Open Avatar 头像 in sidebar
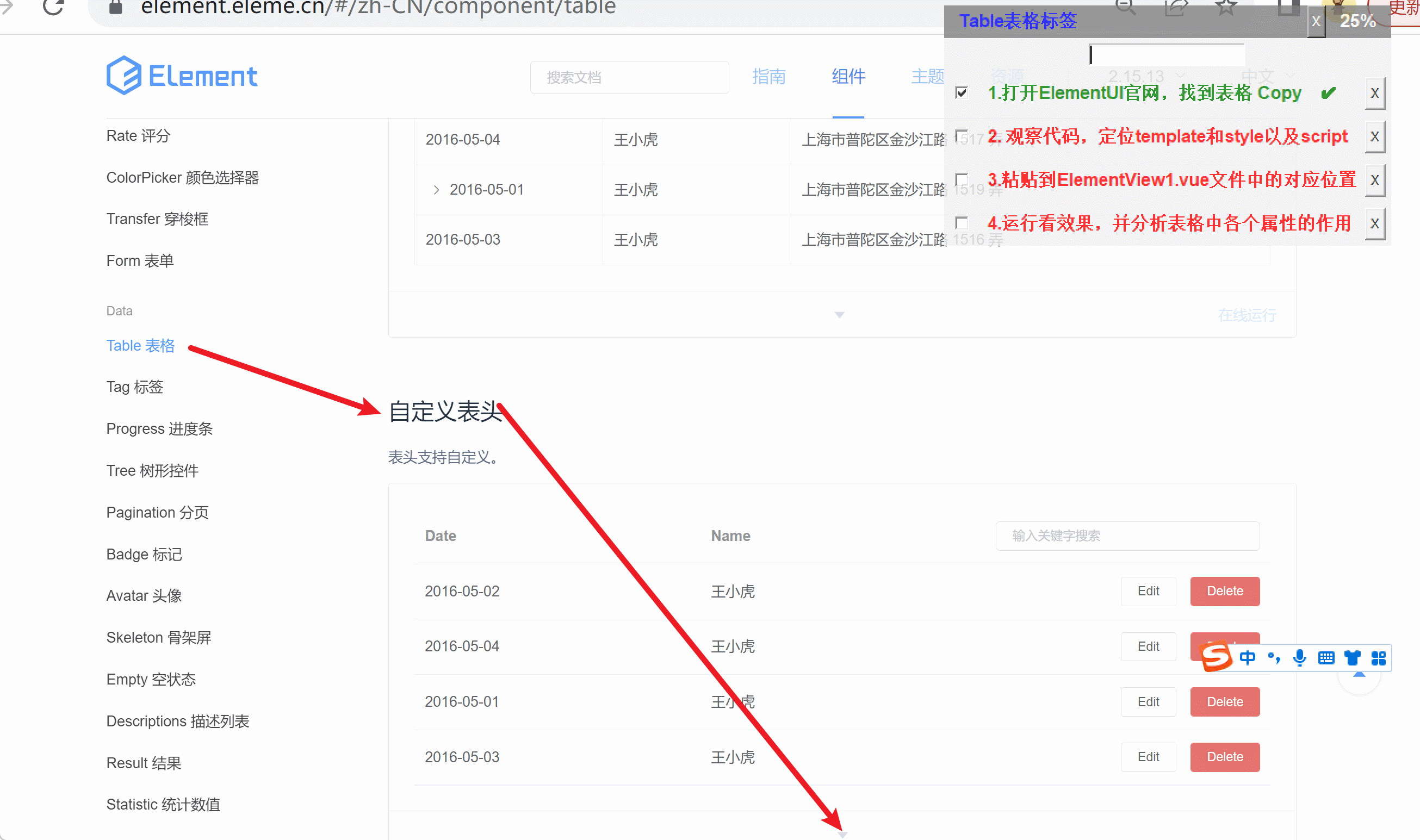 (x=144, y=595)
